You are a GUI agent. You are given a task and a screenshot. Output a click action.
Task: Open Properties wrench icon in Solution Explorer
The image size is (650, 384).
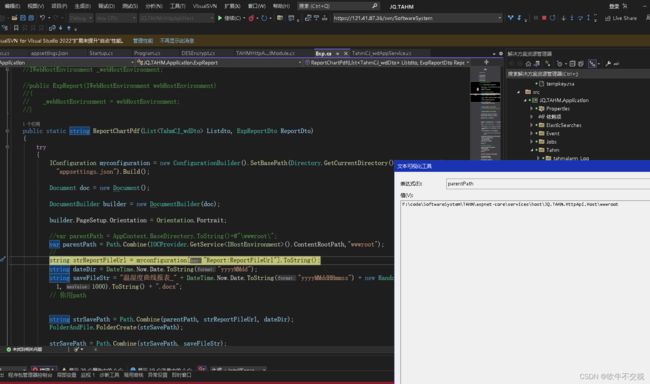[608, 64]
